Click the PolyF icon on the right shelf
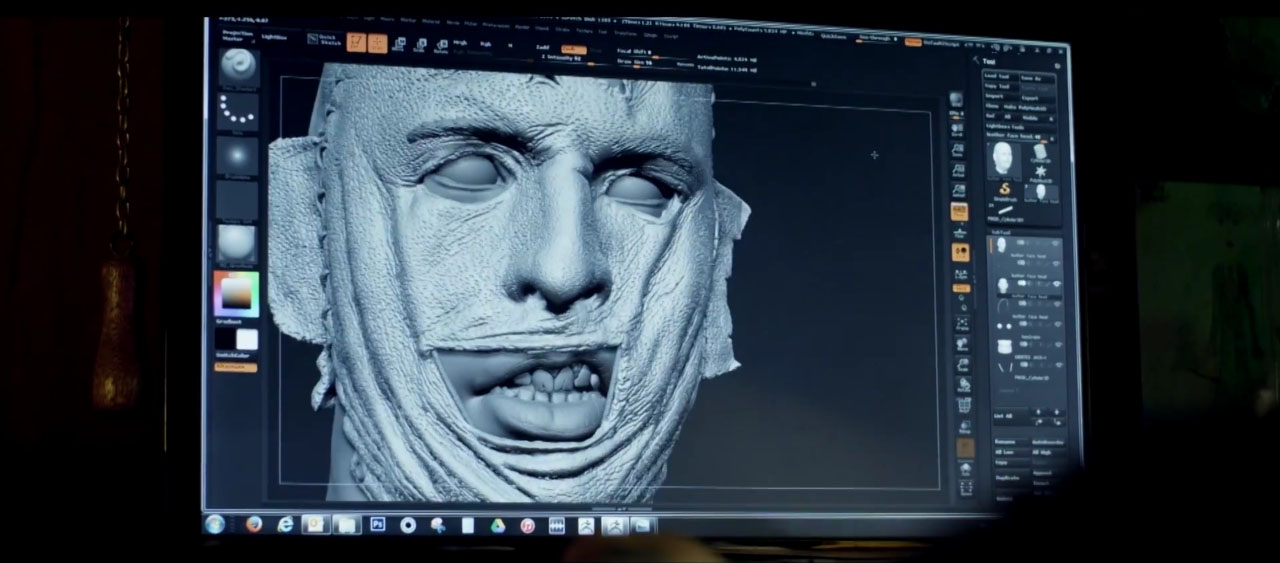Image resolution: width=1280 pixels, height=563 pixels. [x=964, y=405]
